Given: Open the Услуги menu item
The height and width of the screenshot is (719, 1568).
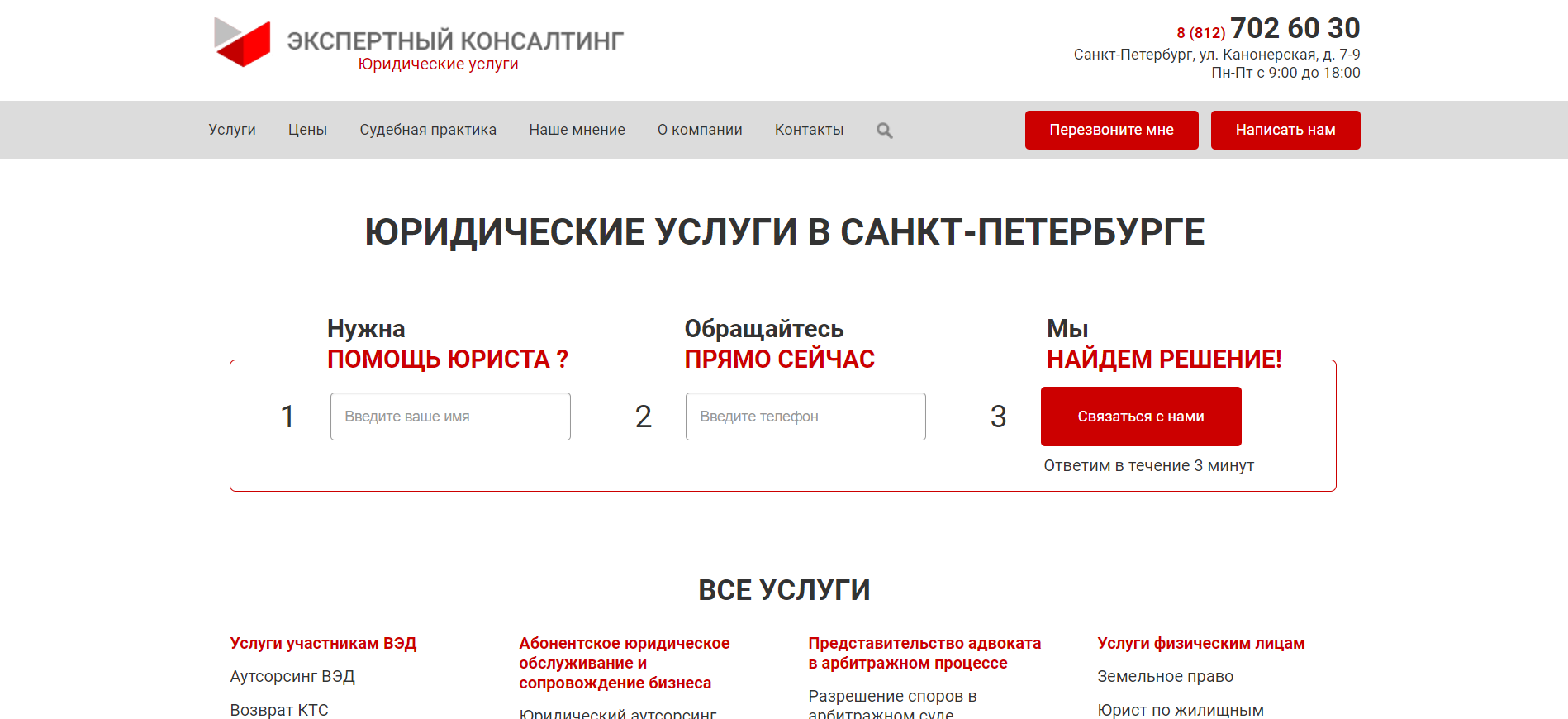Looking at the screenshot, I should pyautogui.click(x=232, y=130).
